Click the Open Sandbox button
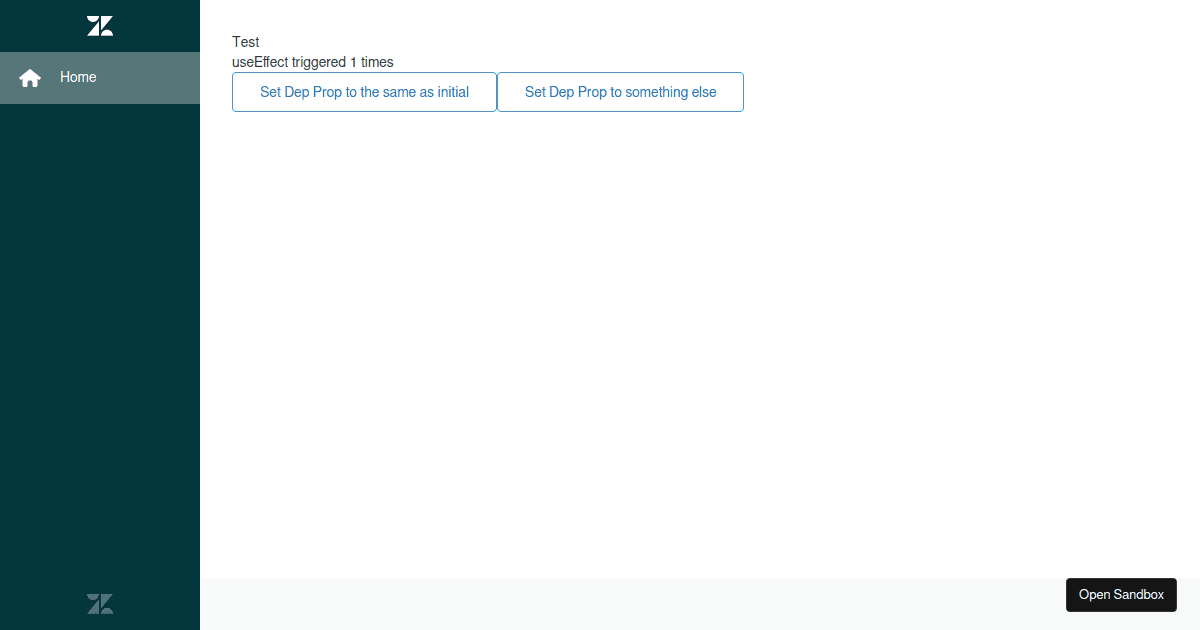 click(x=1121, y=594)
